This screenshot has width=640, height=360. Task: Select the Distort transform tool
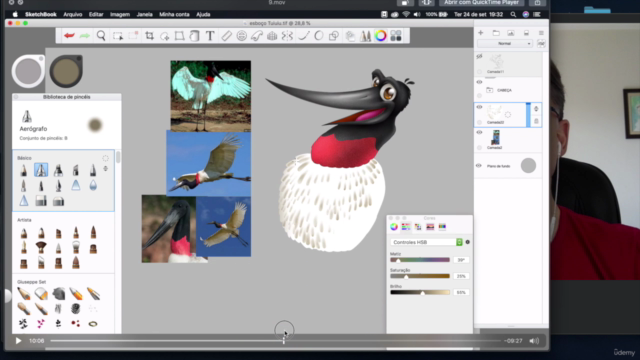(x=179, y=36)
